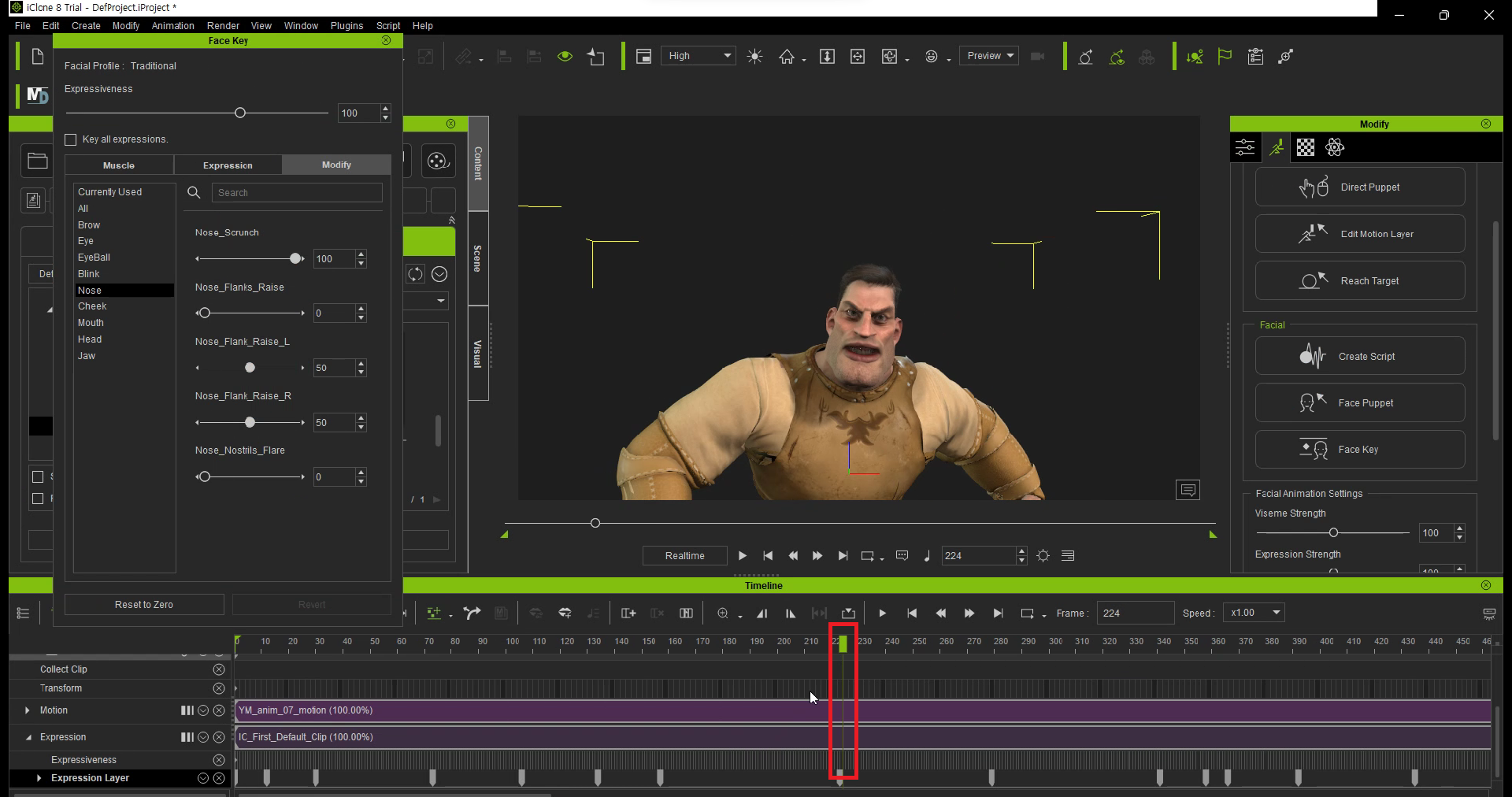Viewport: 1512px width, 797px height.
Task: Click Reset to Zero in Face Key
Action: click(144, 605)
